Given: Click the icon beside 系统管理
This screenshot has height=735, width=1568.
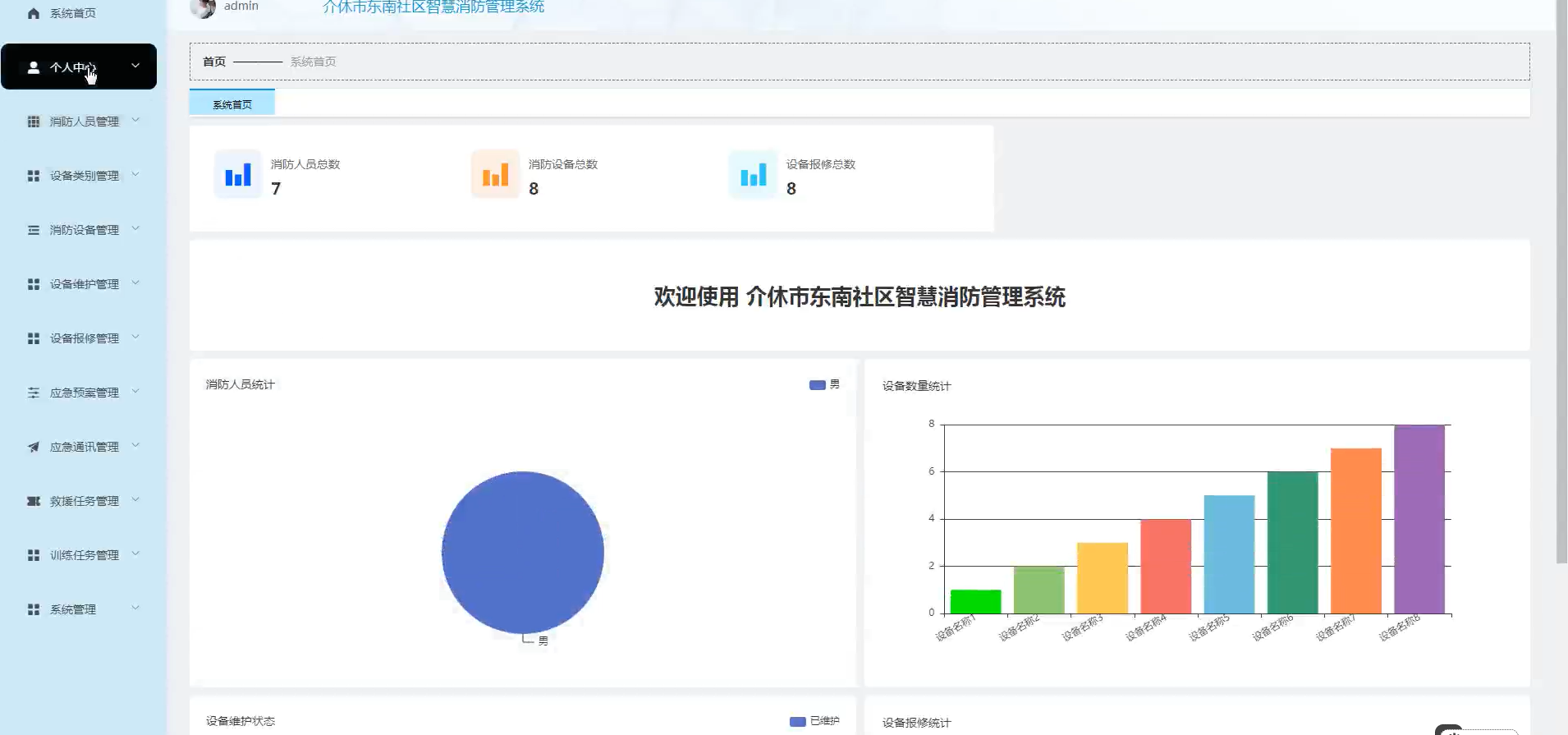Looking at the screenshot, I should click(34, 609).
